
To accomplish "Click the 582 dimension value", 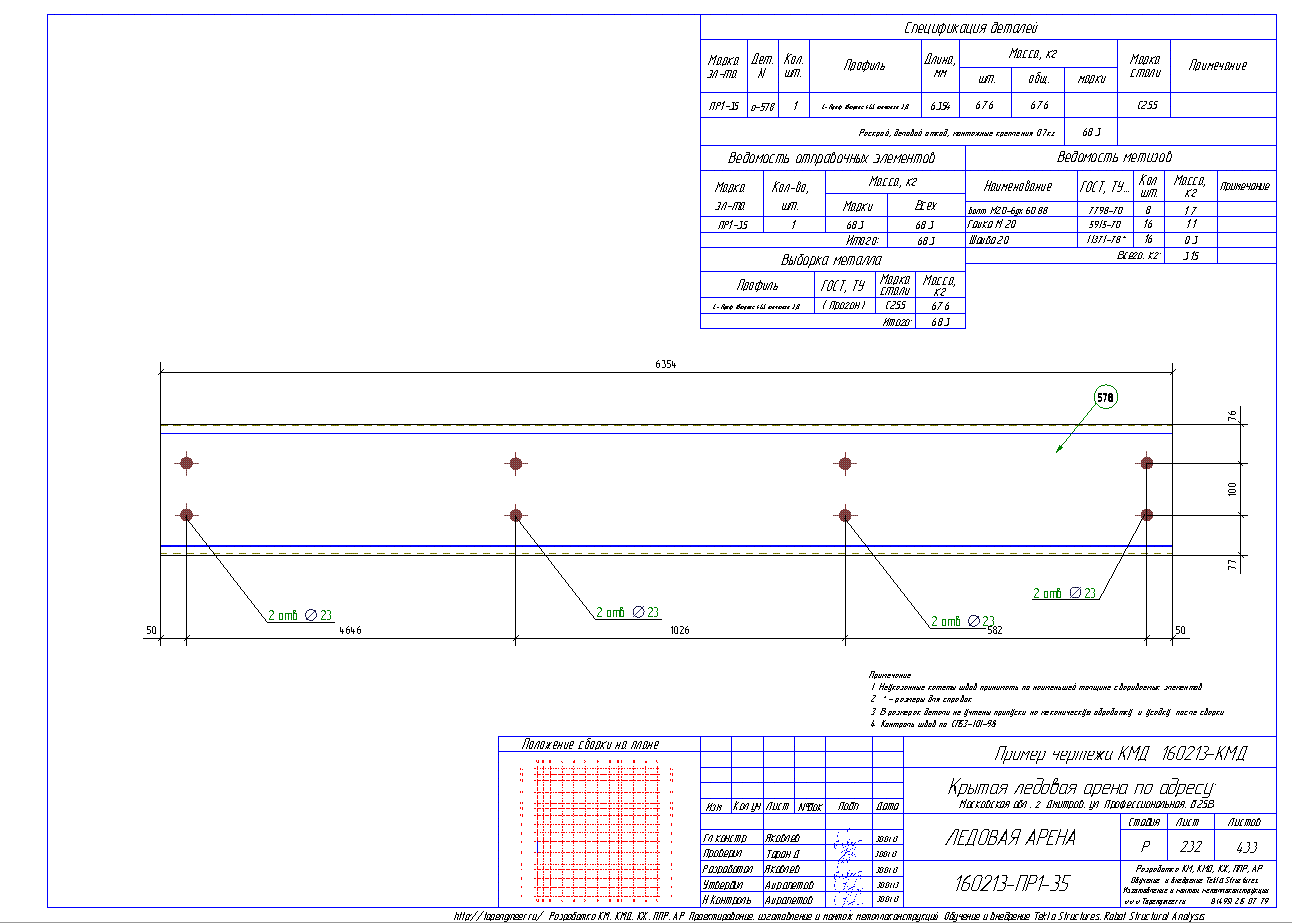I will click(x=993, y=631).
